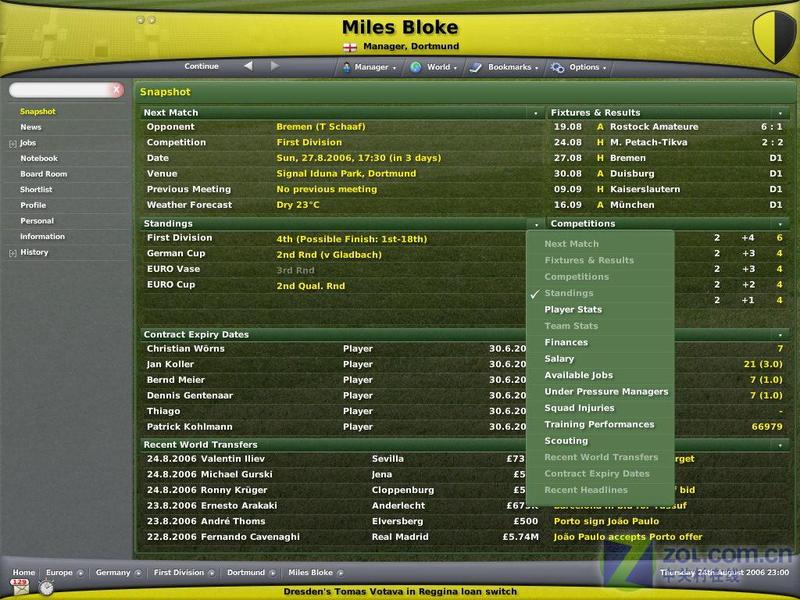Open the Fixtures & Results panel dropdown
800x600 pixels.
(780, 113)
